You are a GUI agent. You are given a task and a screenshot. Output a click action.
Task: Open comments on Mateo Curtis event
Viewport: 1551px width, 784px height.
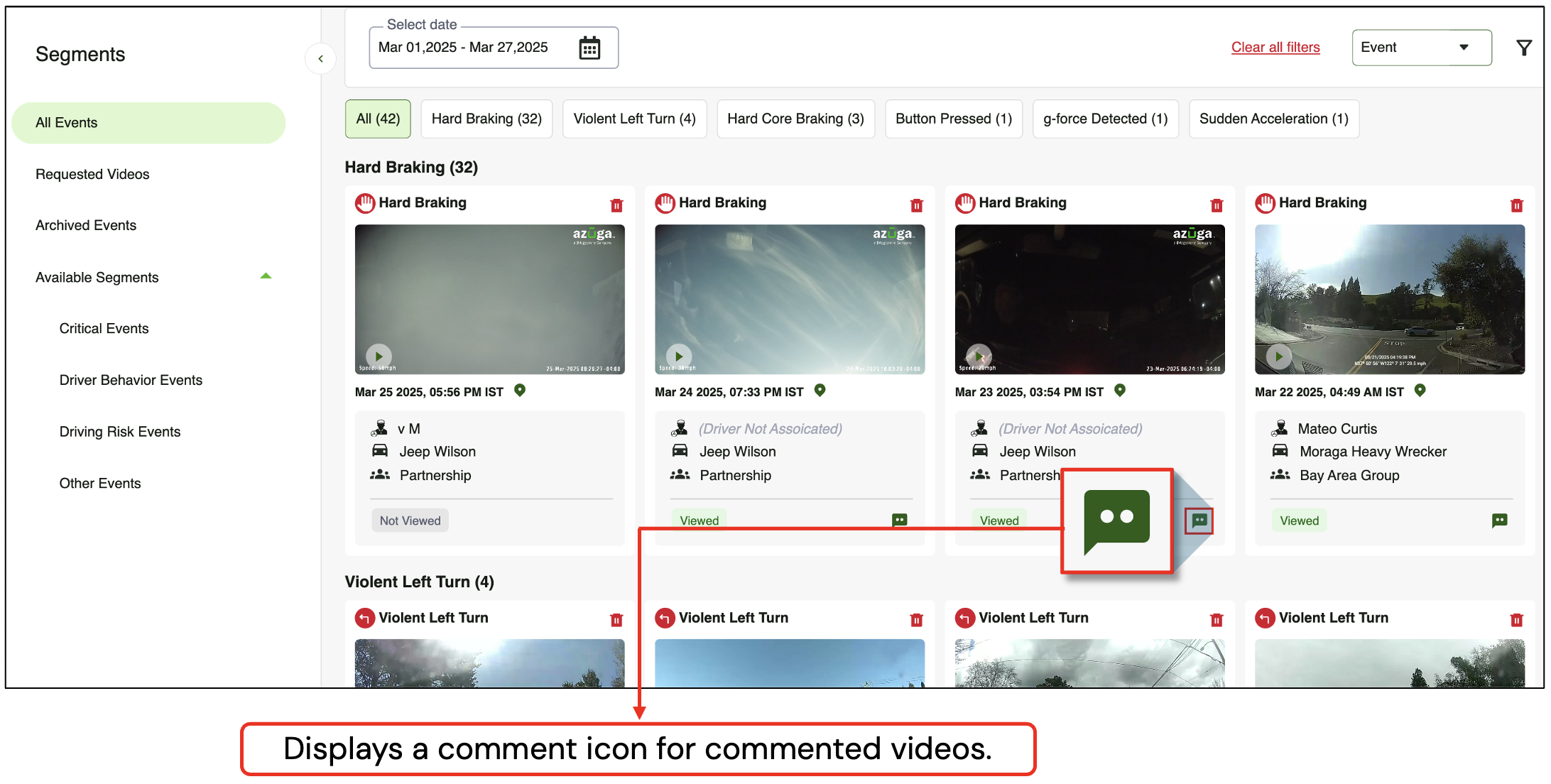coord(1499,521)
